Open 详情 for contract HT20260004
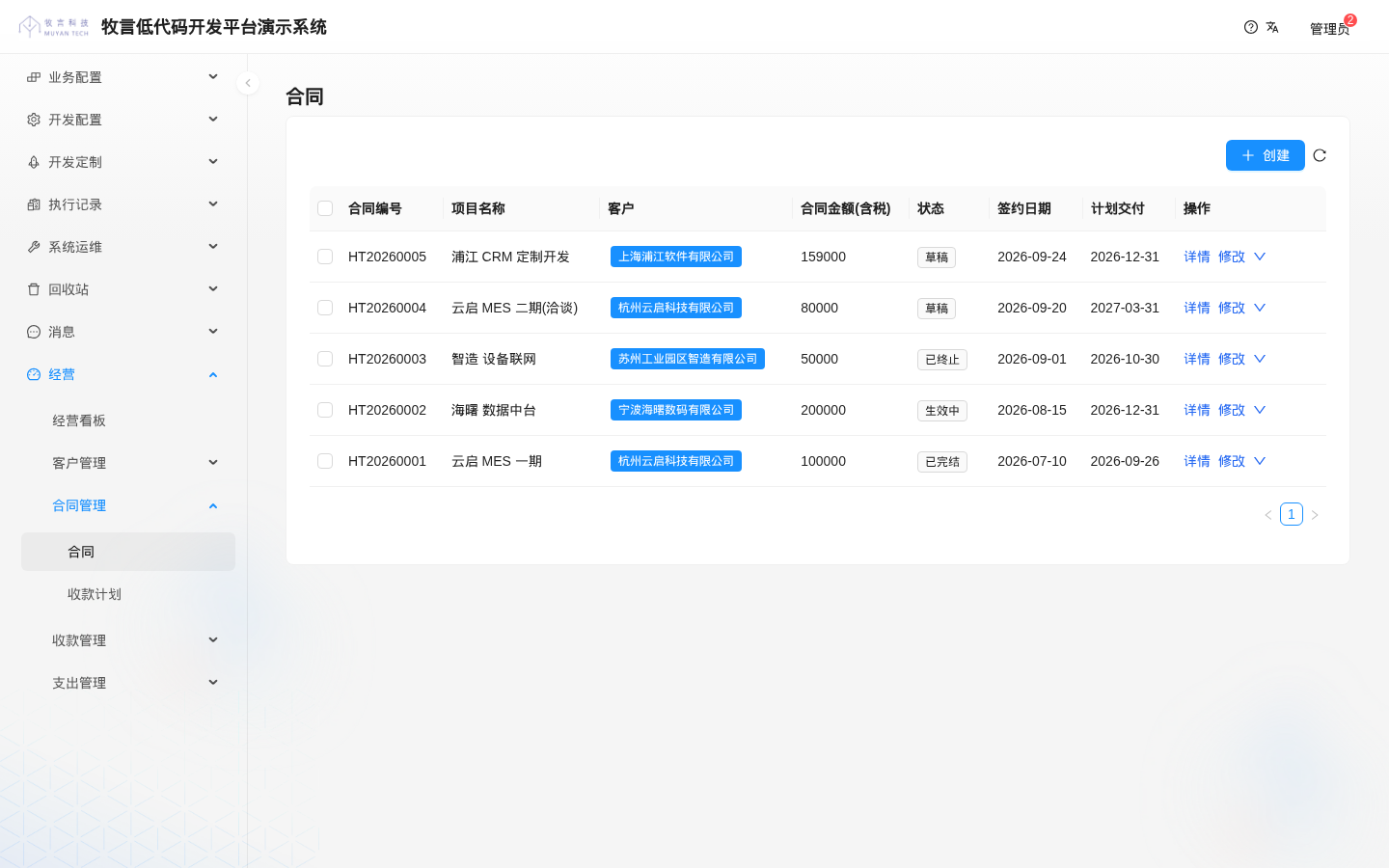 click(1197, 308)
